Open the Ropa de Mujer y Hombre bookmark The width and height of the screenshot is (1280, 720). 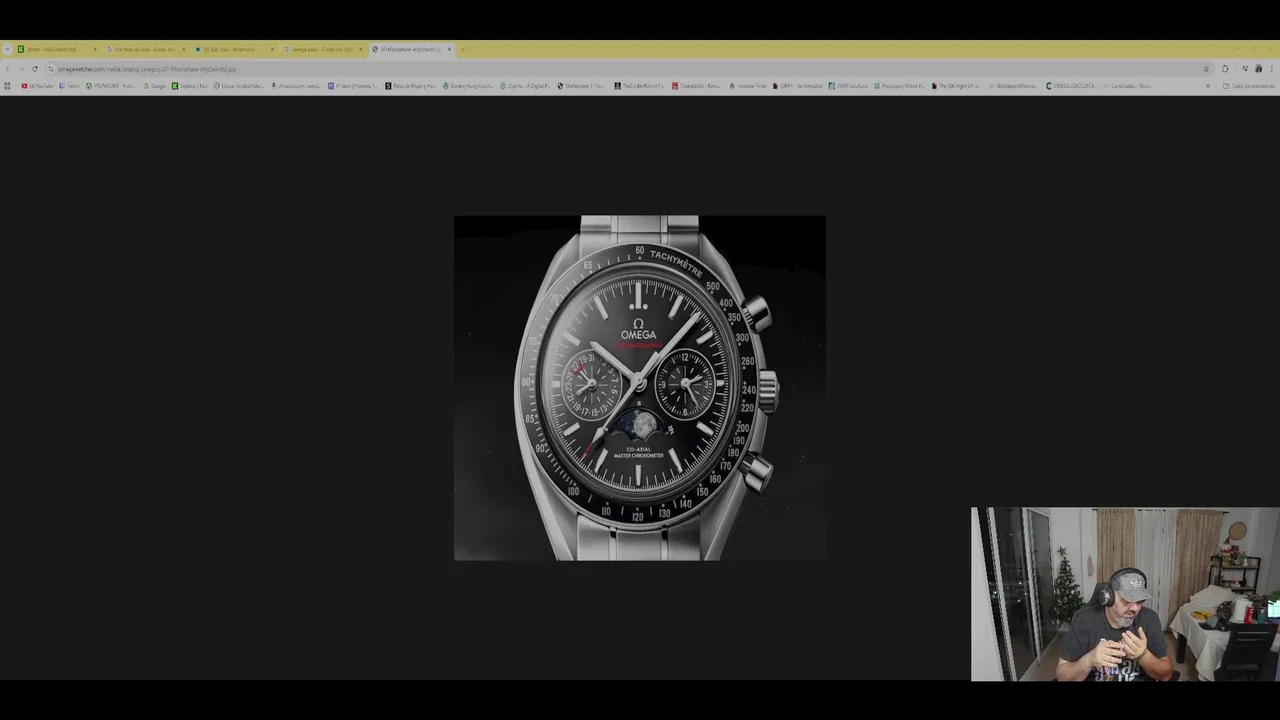point(410,86)
